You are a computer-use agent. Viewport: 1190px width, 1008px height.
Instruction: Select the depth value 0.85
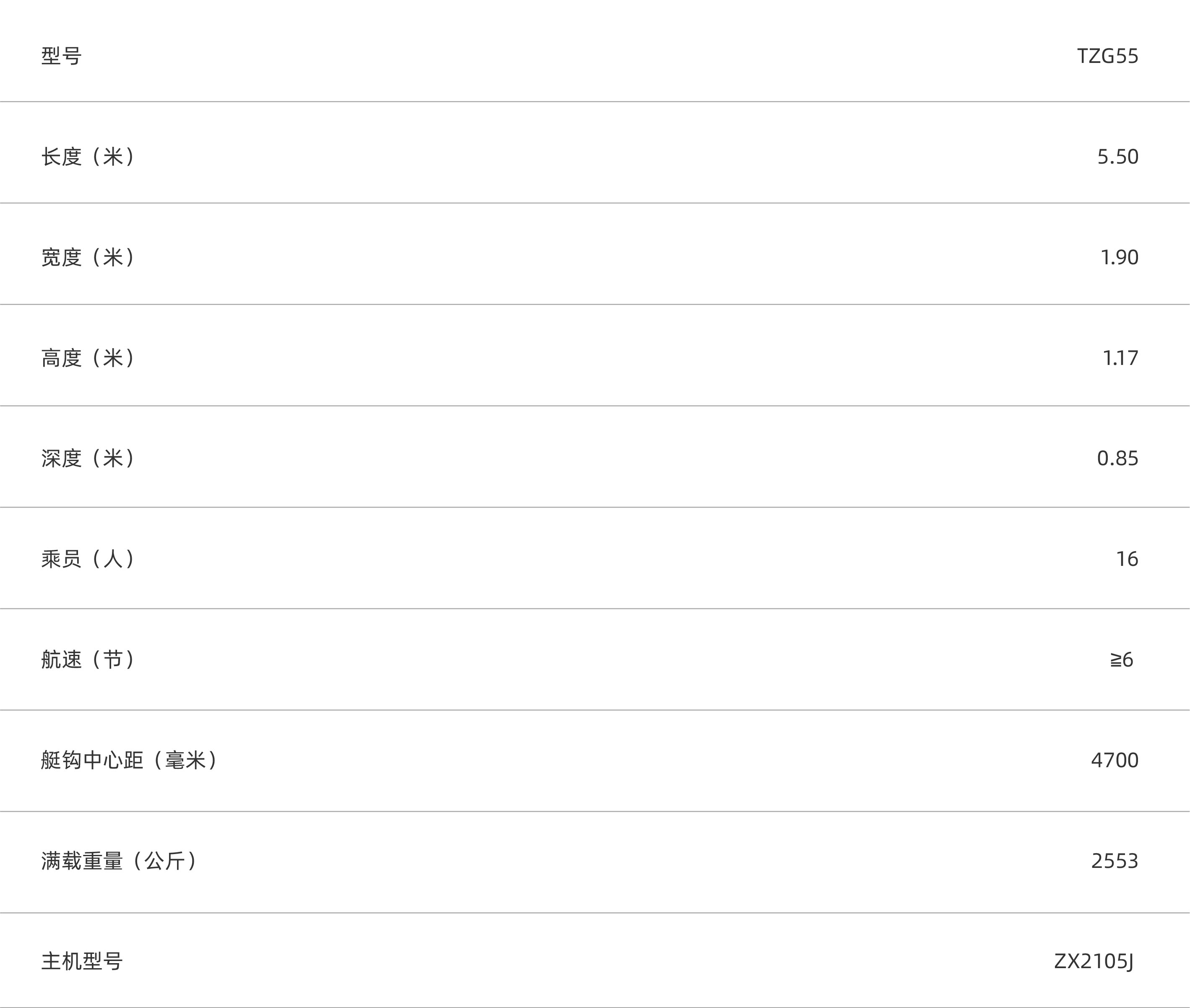(1117, 458)
